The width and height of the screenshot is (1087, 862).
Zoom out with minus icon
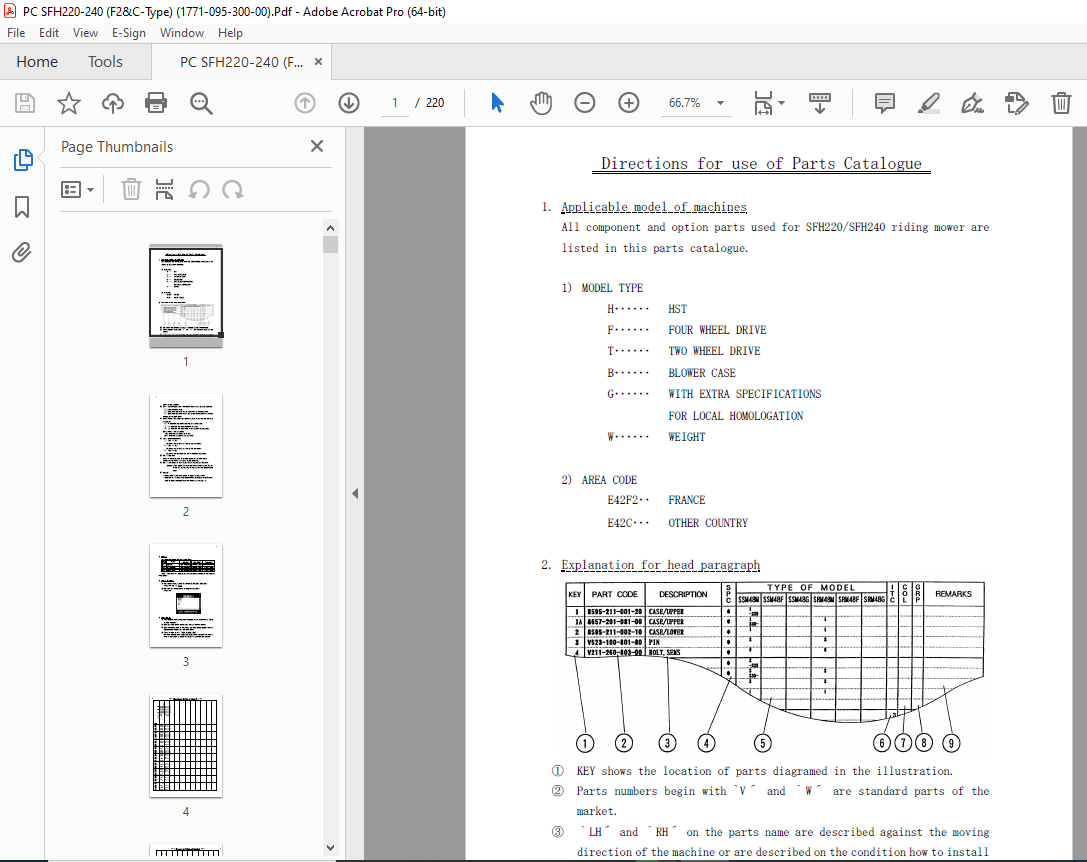584,103
